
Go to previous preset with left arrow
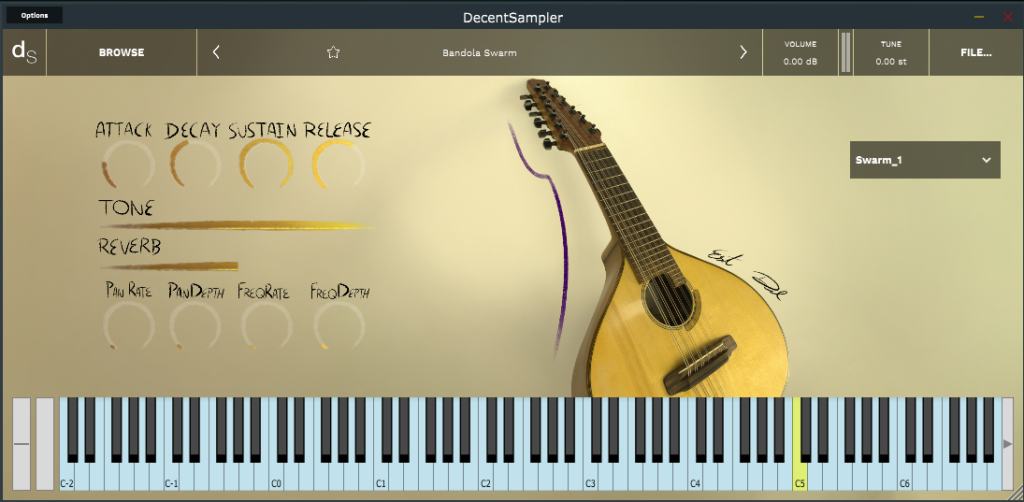click(x=216, y=52)
